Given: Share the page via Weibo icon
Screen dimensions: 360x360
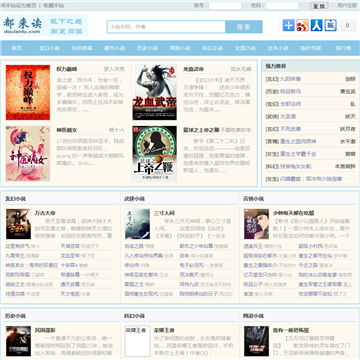Looking at the screenshot, I should [x=302, y=25].
